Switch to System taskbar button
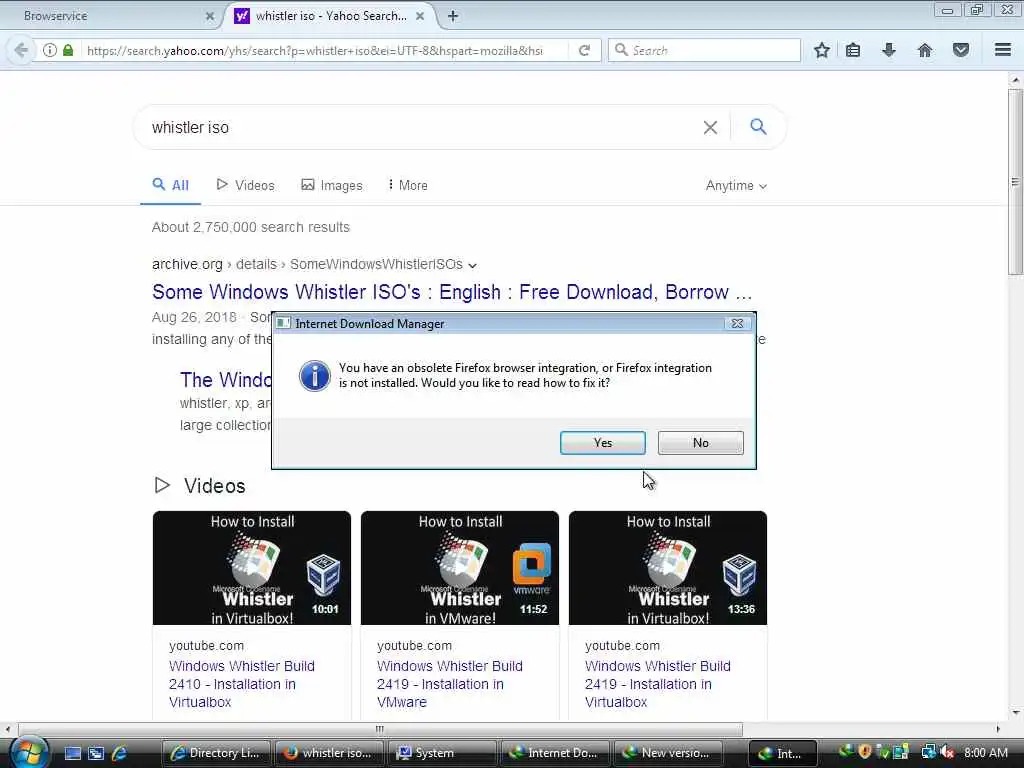 441,753
